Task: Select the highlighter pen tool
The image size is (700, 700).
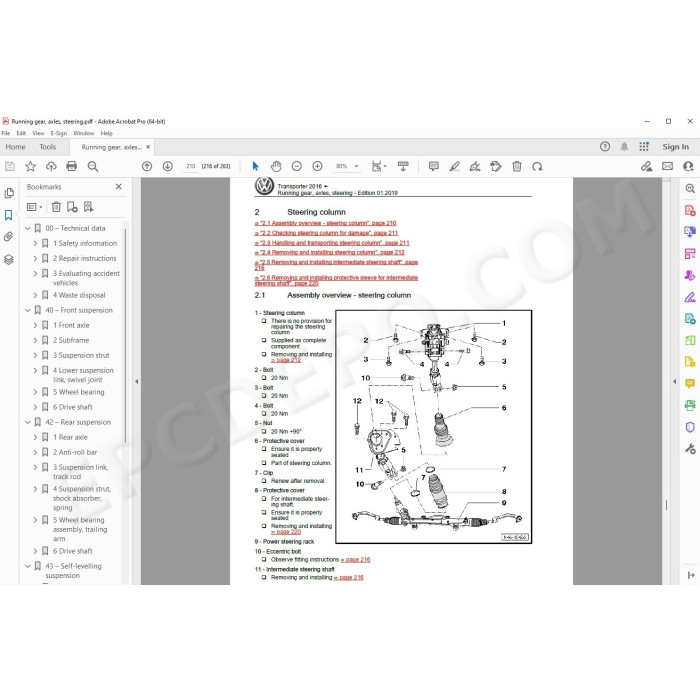Action: tap(454, 167)
